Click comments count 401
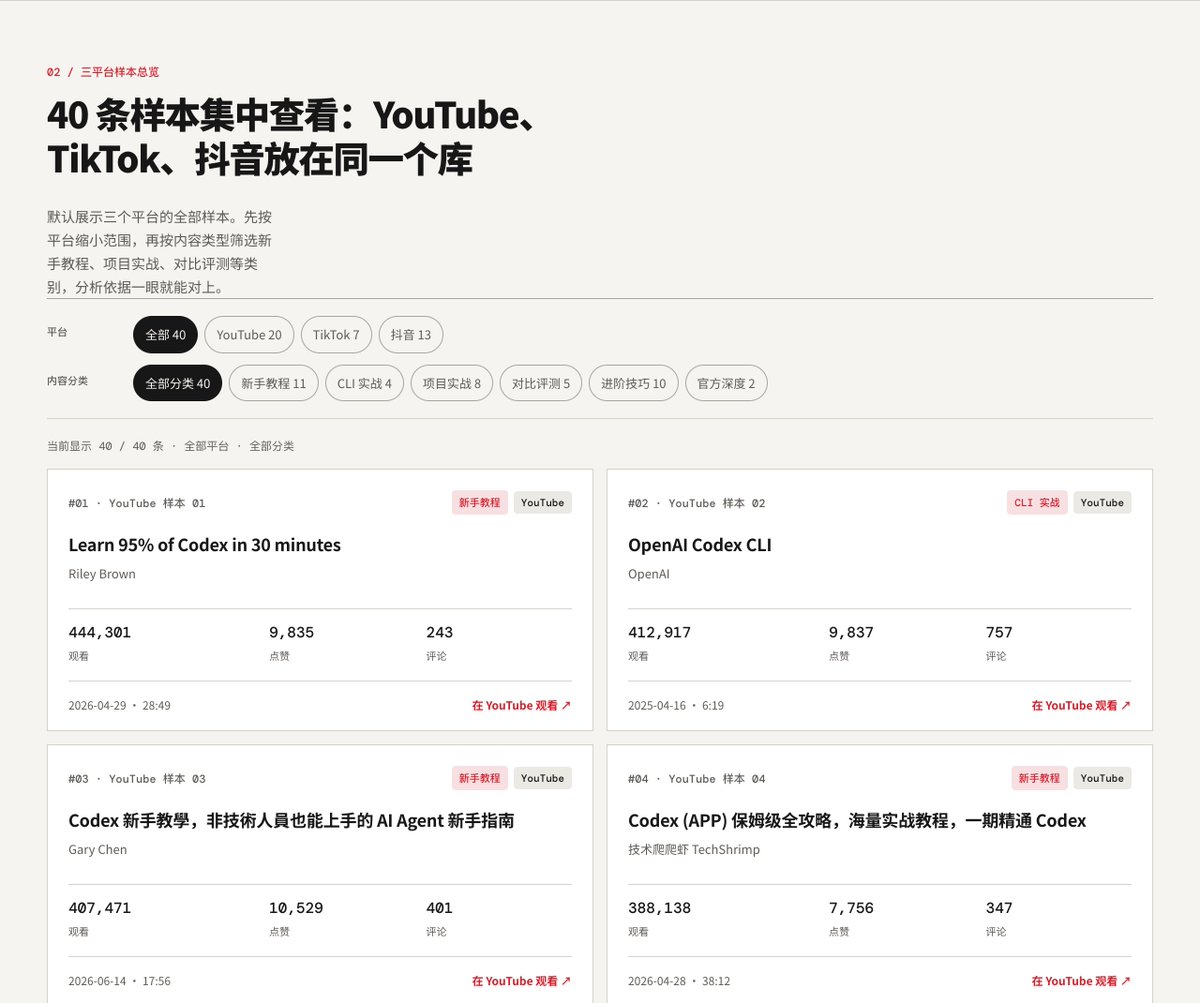Image resolution: width=1200 pixels, height=1003 pixels. pos(440,908)
